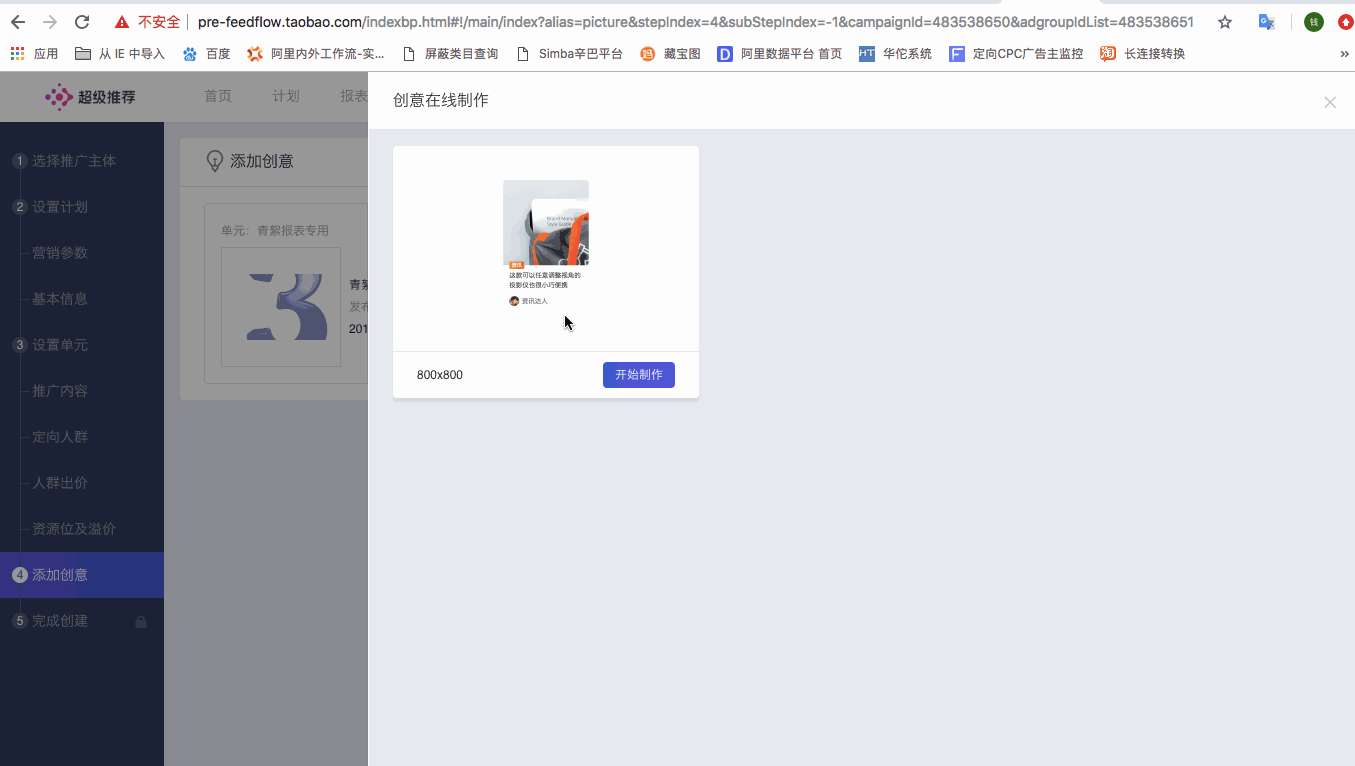Click the 百度 bookmark
The height and width of the screenshot is (766, 1355).
point(207,54)
